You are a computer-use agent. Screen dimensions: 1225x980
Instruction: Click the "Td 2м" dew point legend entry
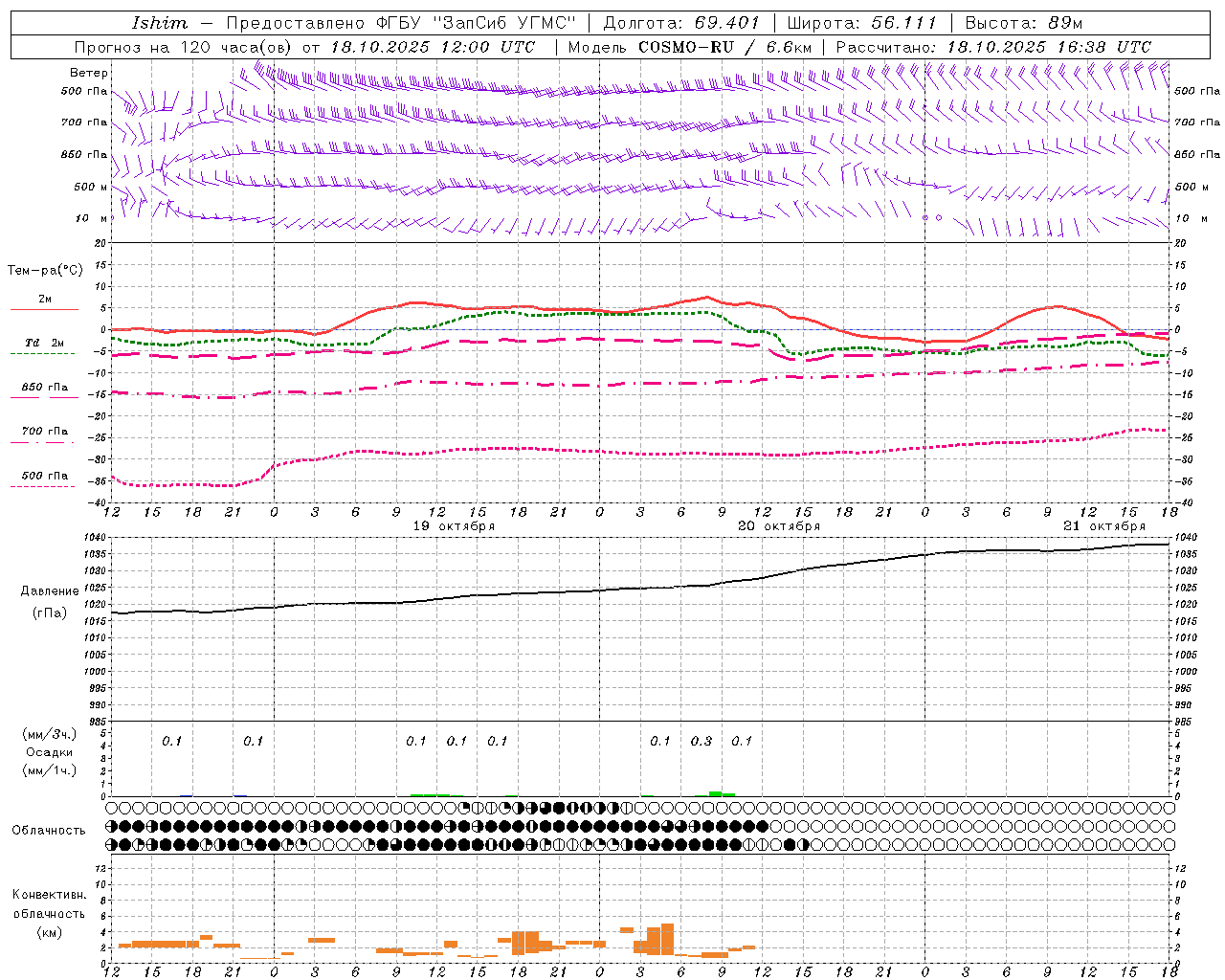45,343
